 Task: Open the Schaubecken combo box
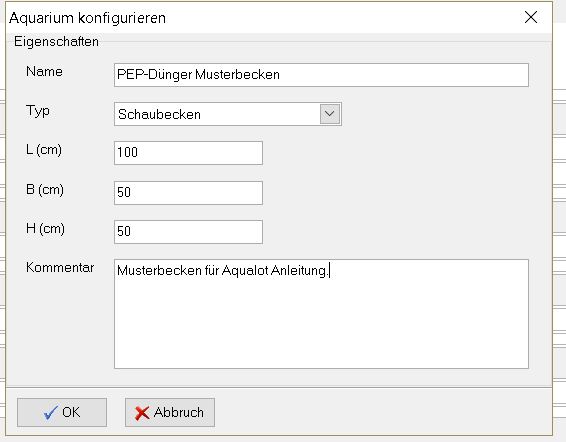coord(228,114)
